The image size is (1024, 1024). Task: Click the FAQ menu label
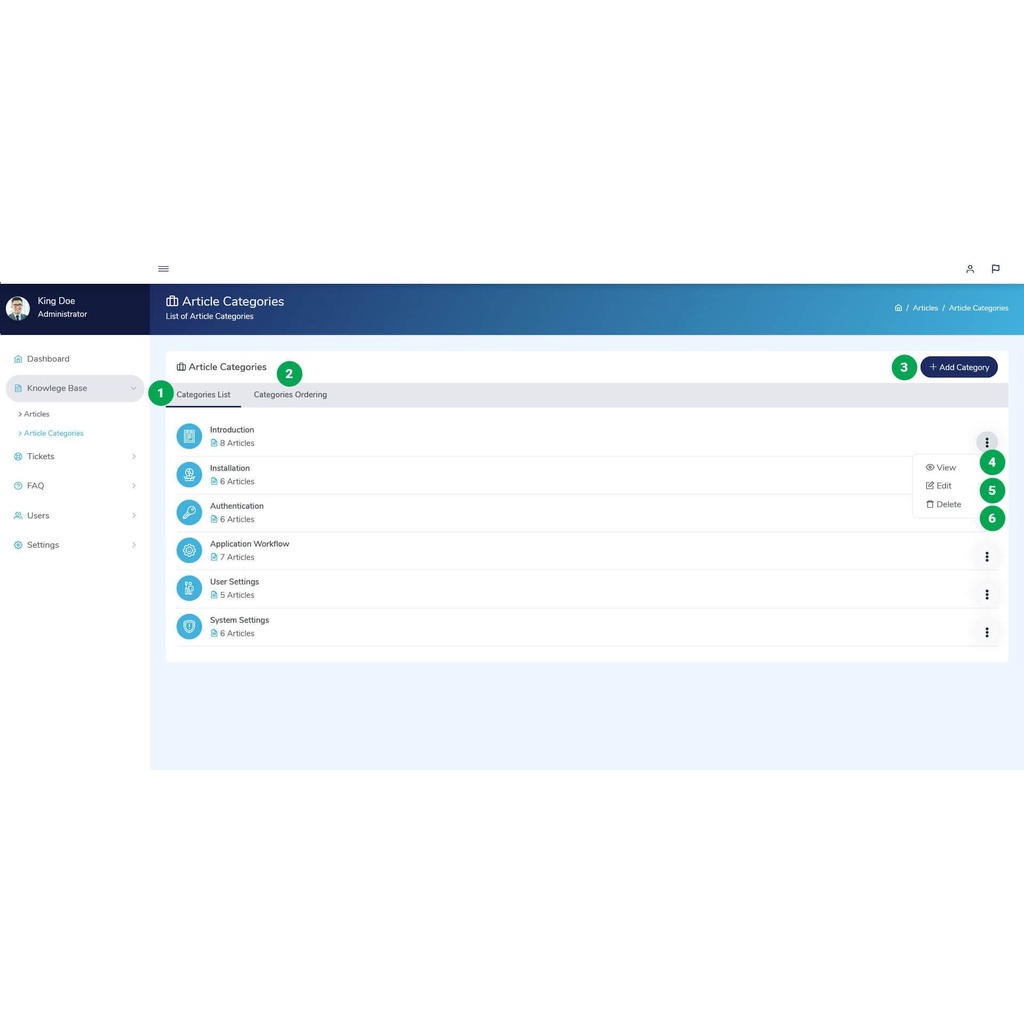(35, 486)
